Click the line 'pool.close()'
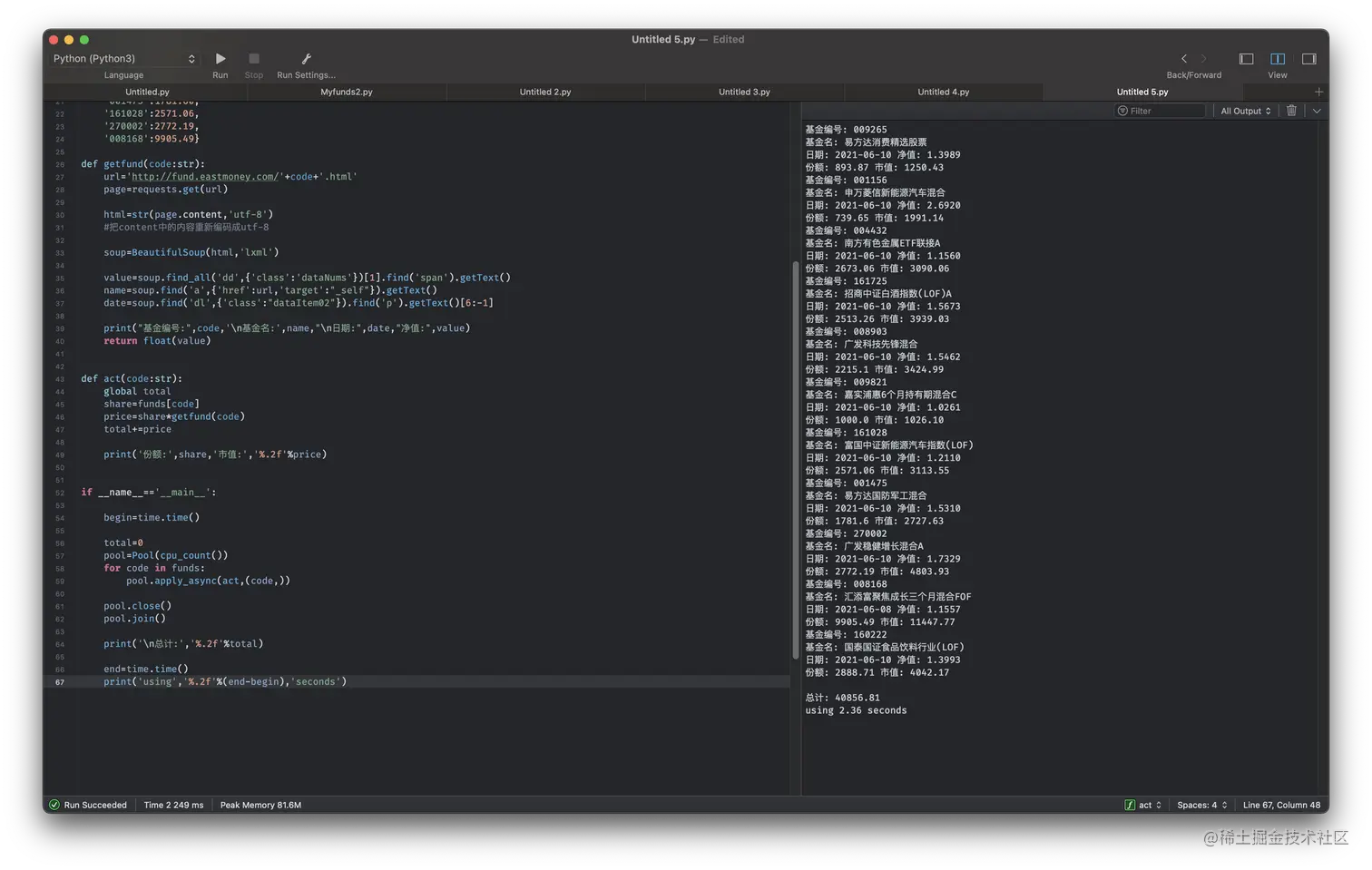 (137, 606)
